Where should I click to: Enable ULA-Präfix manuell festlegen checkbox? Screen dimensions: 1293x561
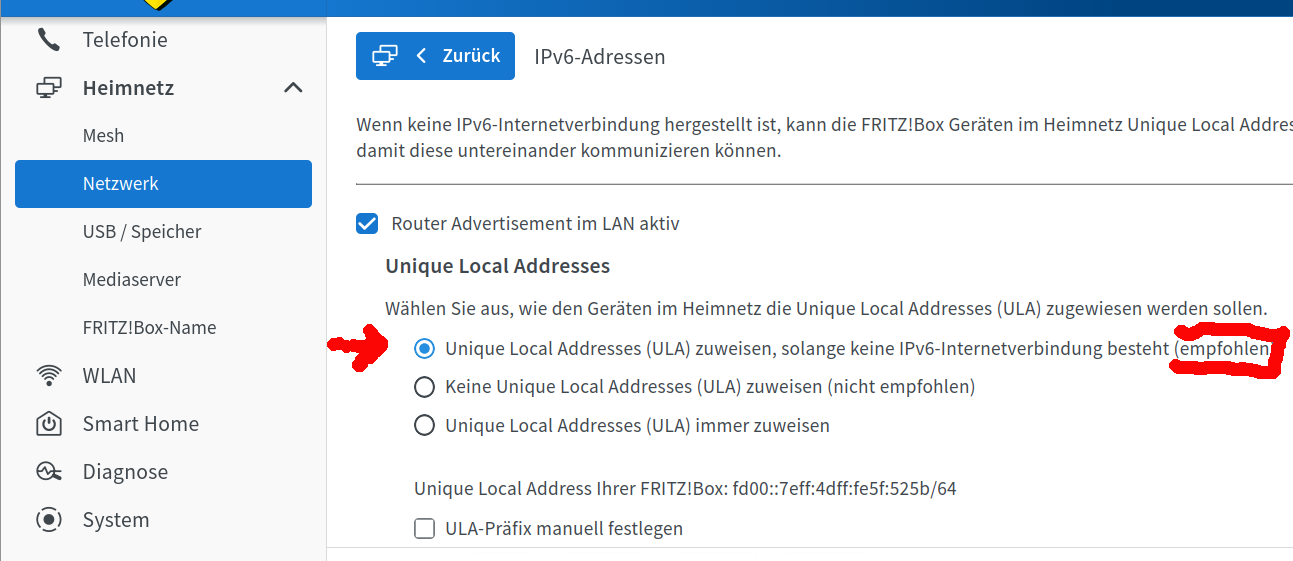424,528
